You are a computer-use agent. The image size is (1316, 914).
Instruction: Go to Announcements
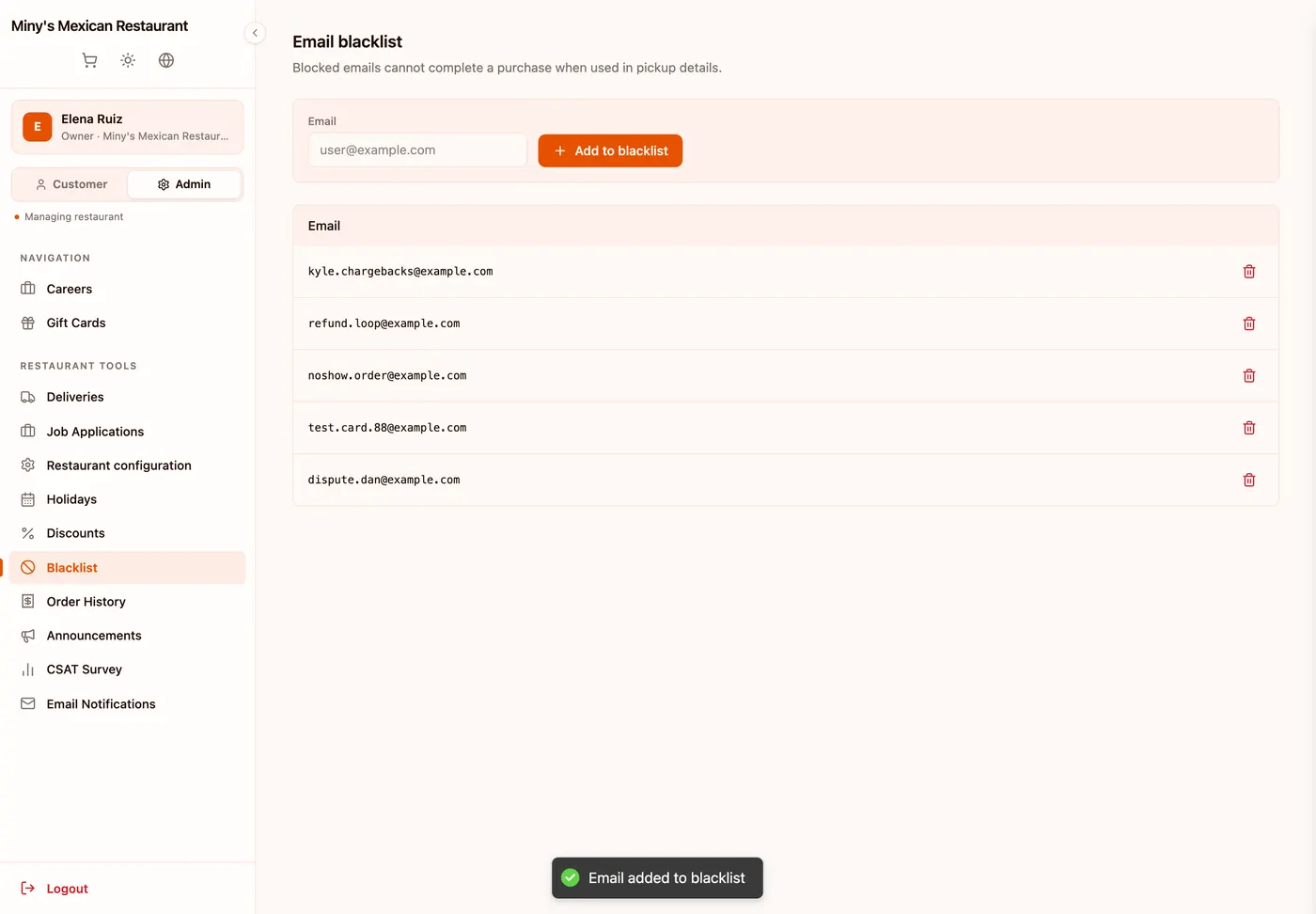[127, 636]
